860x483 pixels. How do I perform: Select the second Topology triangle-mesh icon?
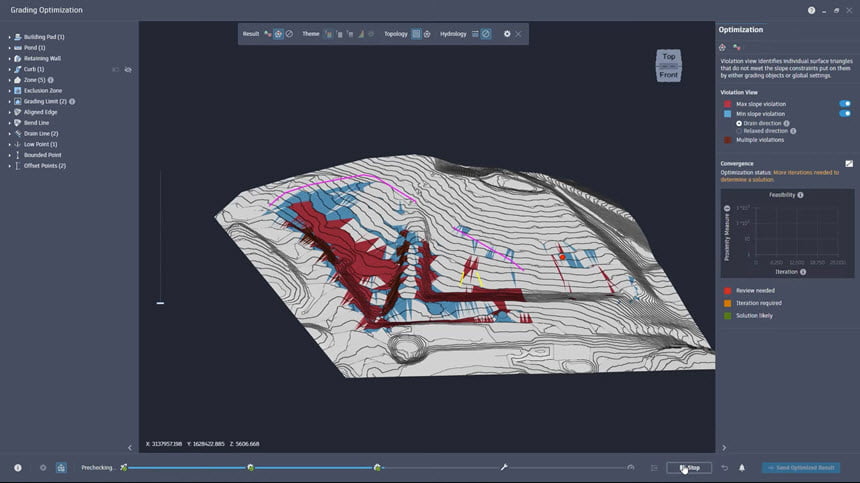pyautogui.click(x=427, y=34)
